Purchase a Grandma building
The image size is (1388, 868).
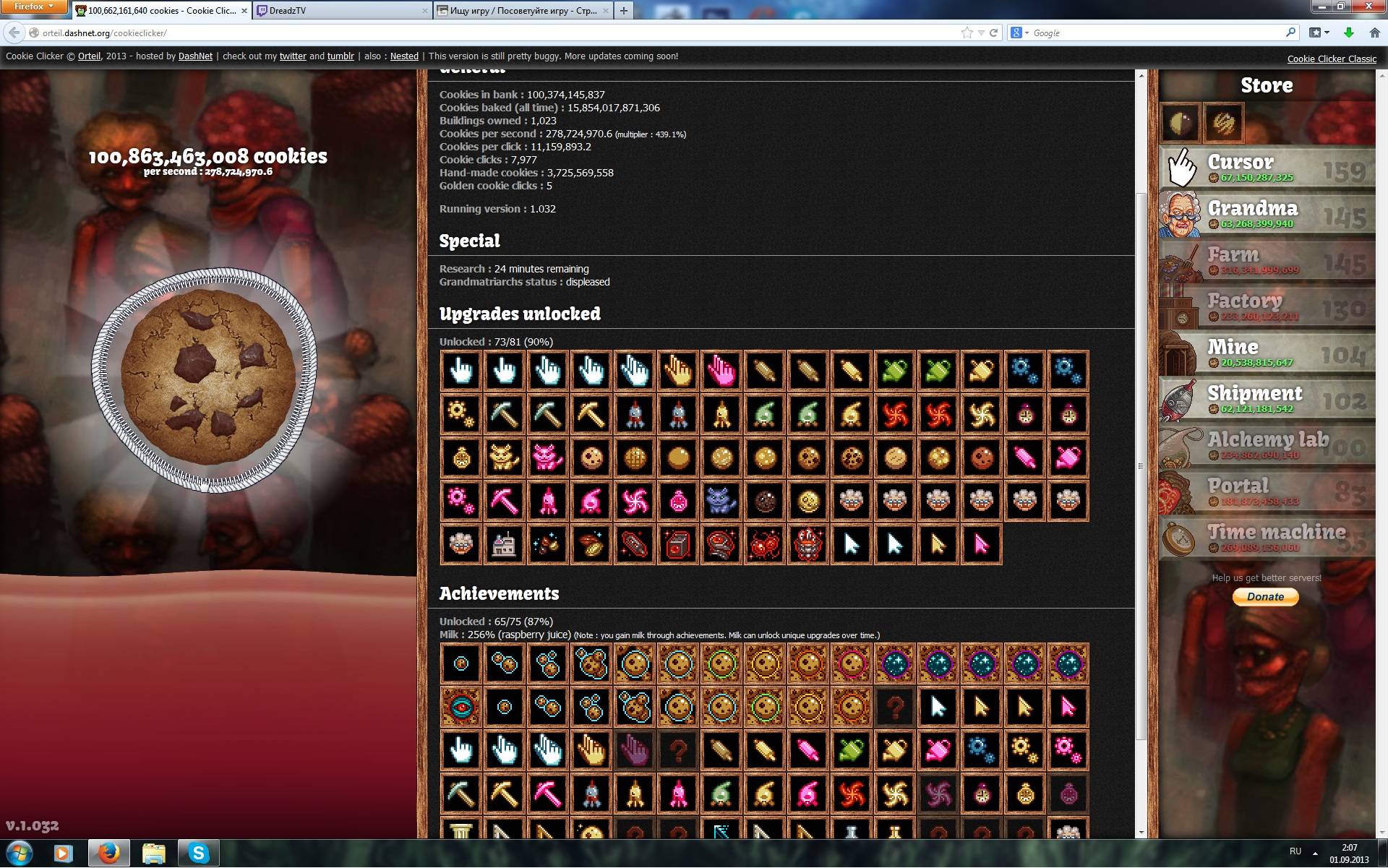click(1267, 214)
